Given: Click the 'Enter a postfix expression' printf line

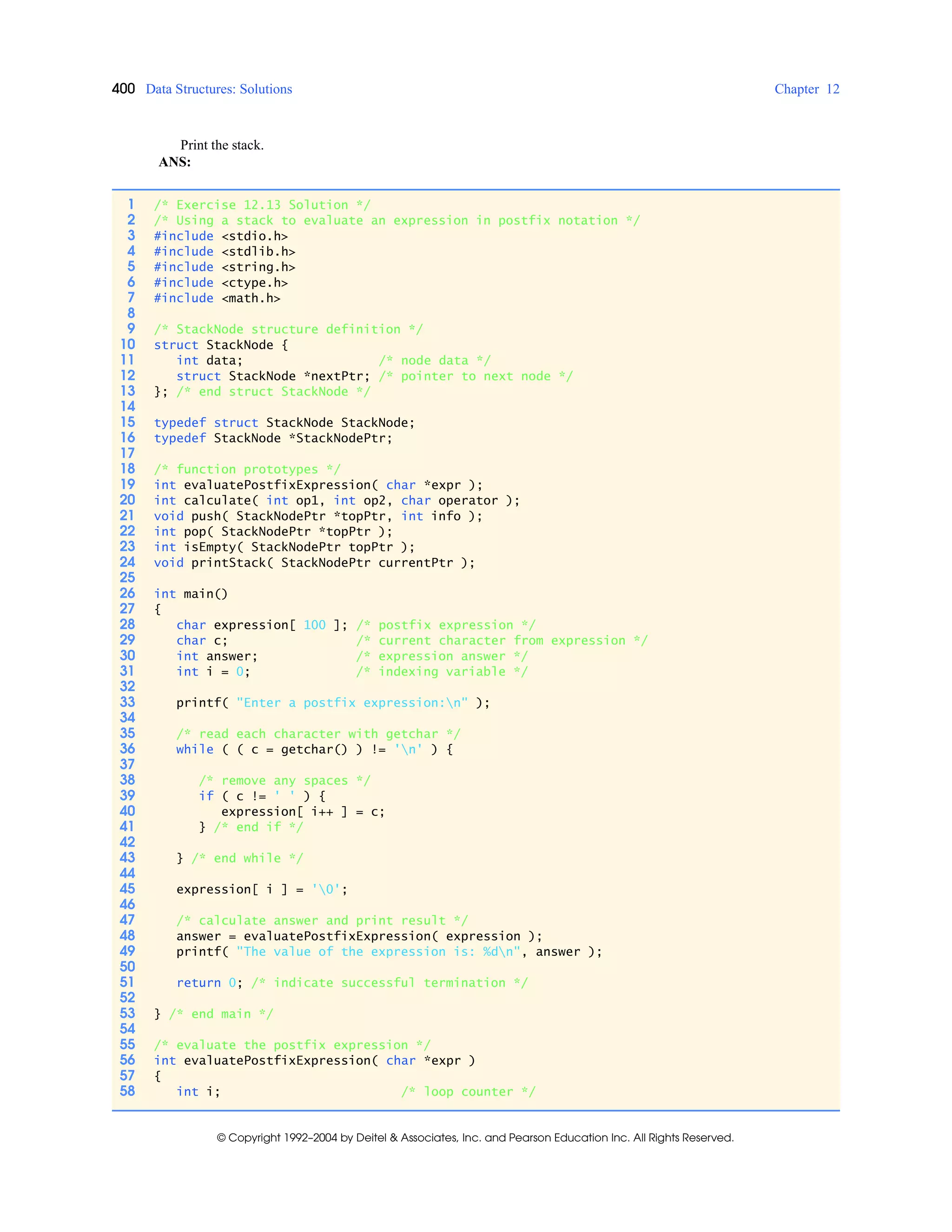Looking at the screenshot, I should 333,703.
